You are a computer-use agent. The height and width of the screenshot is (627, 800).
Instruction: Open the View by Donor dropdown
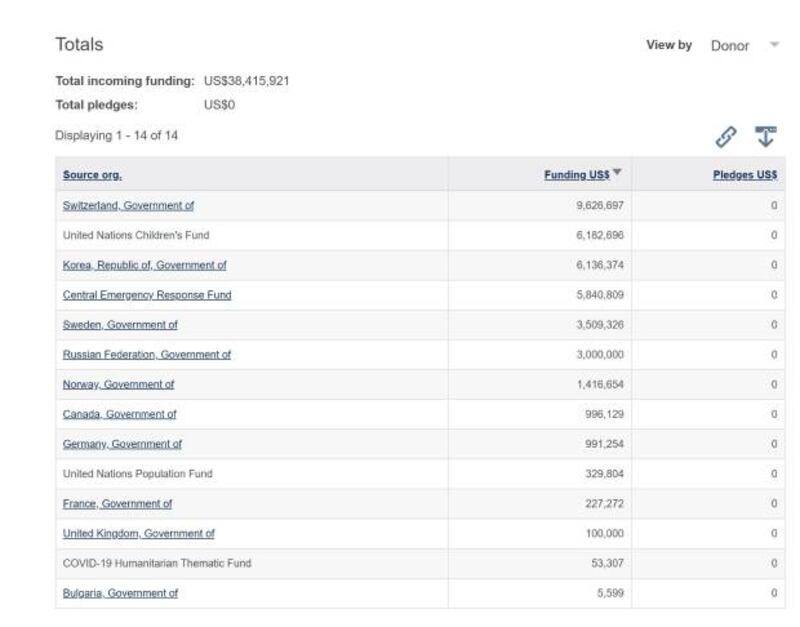click(x=743, y=46)
